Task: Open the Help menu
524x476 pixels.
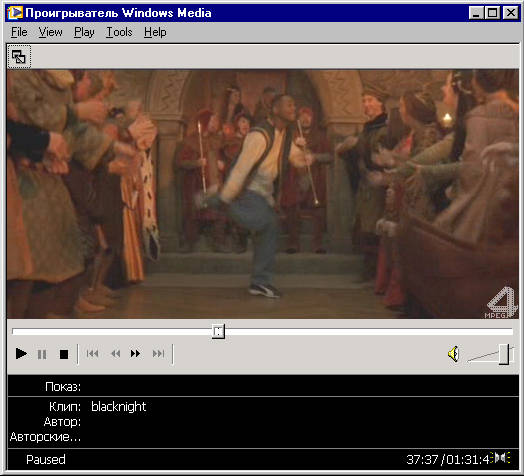Action: click(x=155, y=32)
